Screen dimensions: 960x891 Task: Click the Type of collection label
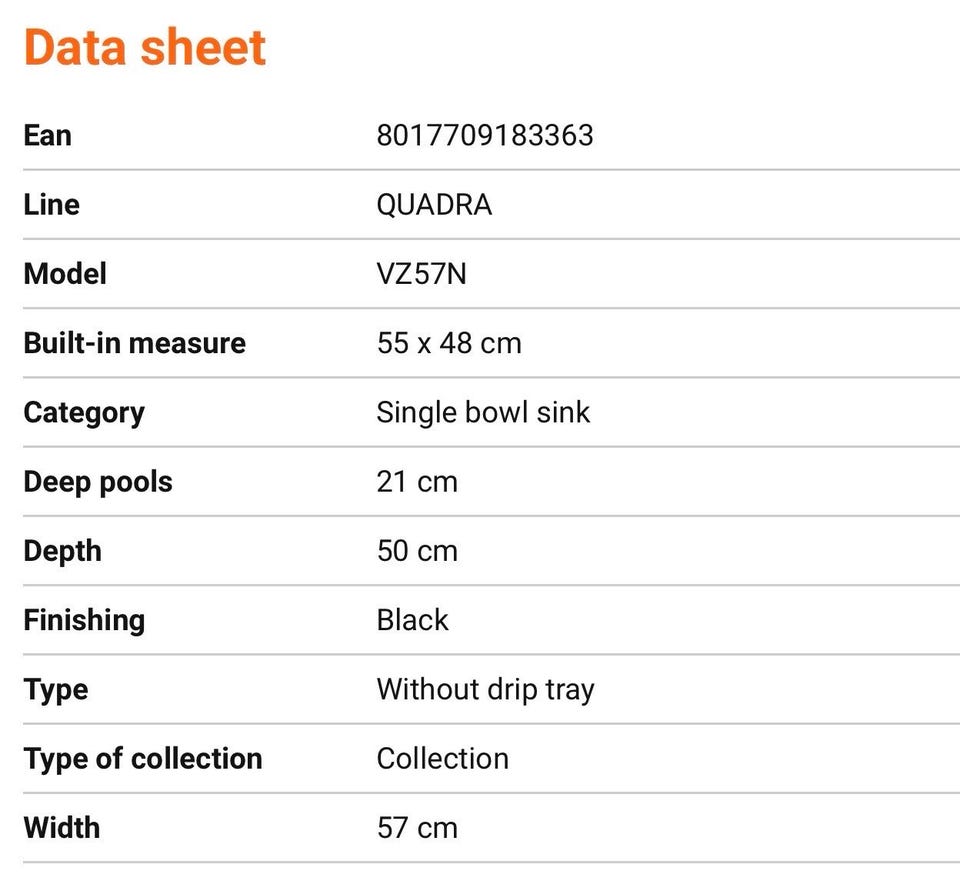(x=143, y=759)
